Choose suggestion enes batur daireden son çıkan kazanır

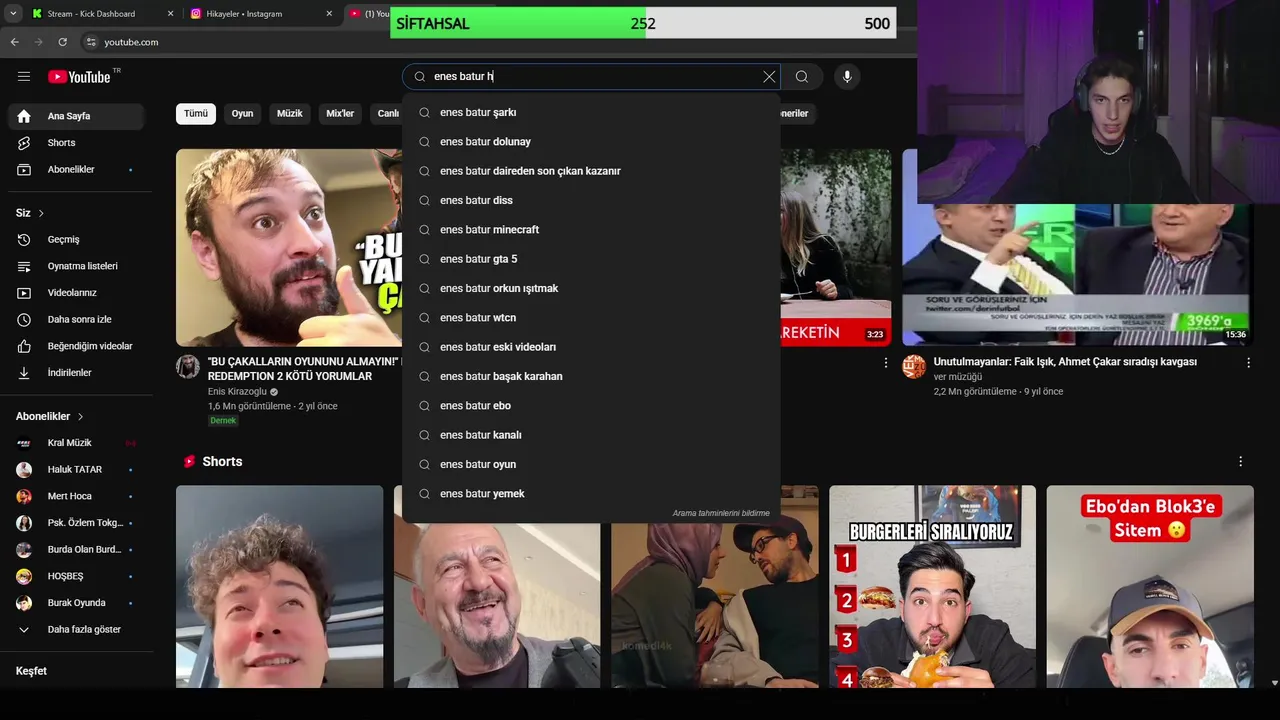[x=591, y=171]
